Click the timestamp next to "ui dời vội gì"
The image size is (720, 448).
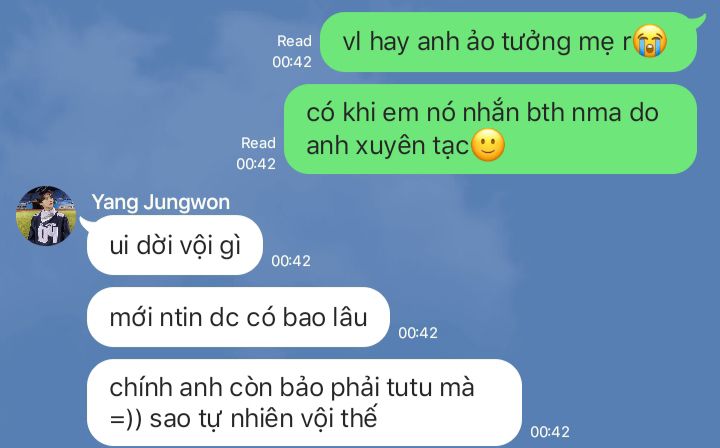291,261
